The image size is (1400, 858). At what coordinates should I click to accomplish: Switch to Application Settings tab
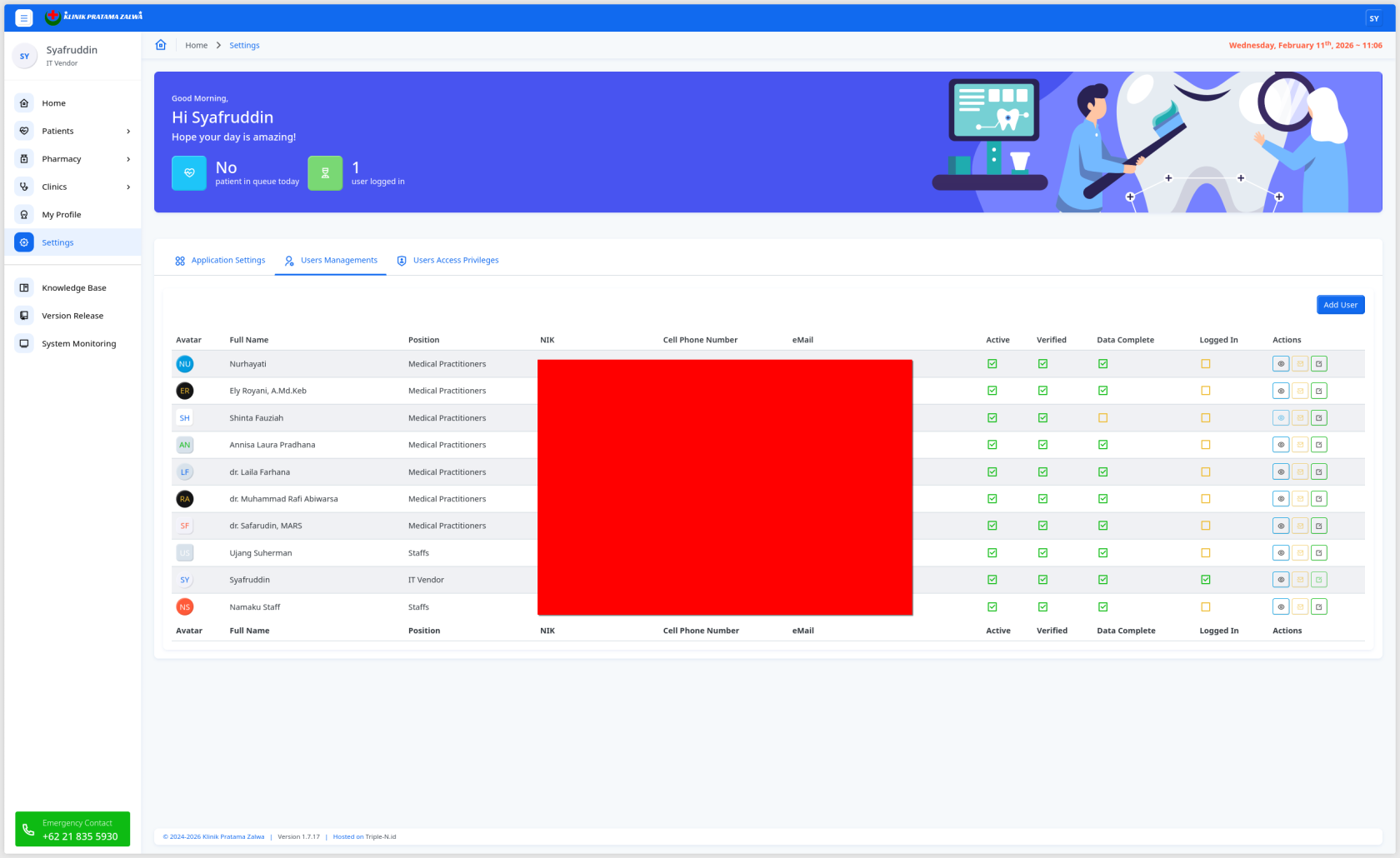point(220,261)
